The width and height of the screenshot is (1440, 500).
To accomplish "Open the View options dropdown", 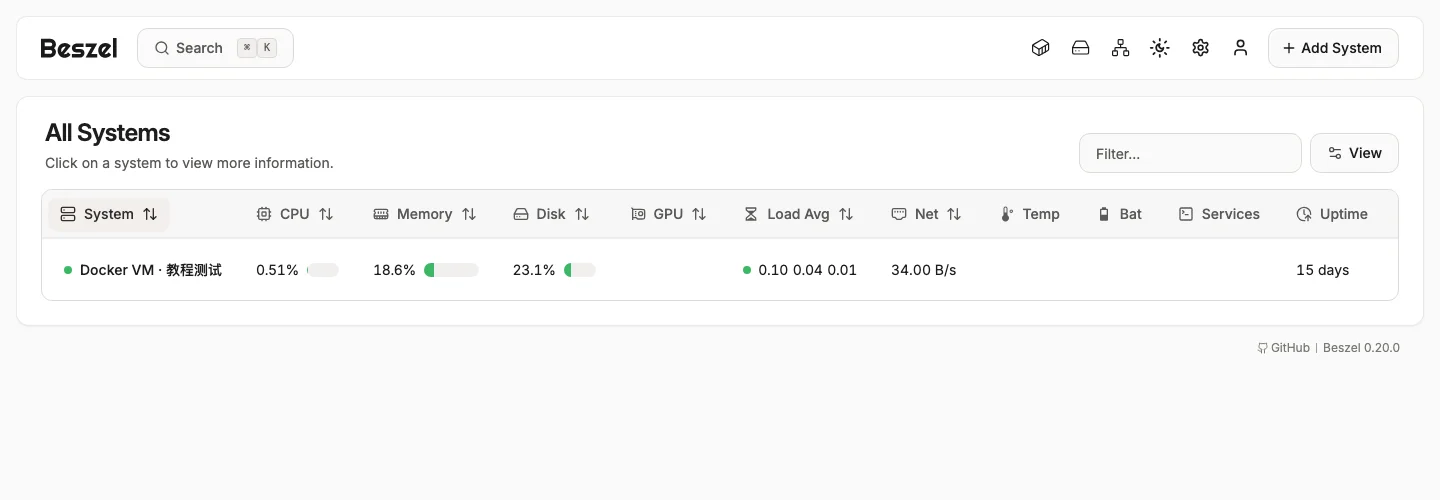I will coord(1354,153).
